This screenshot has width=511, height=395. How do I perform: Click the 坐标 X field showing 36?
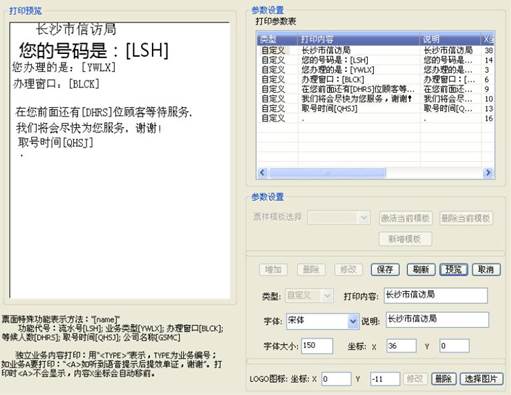401,346
